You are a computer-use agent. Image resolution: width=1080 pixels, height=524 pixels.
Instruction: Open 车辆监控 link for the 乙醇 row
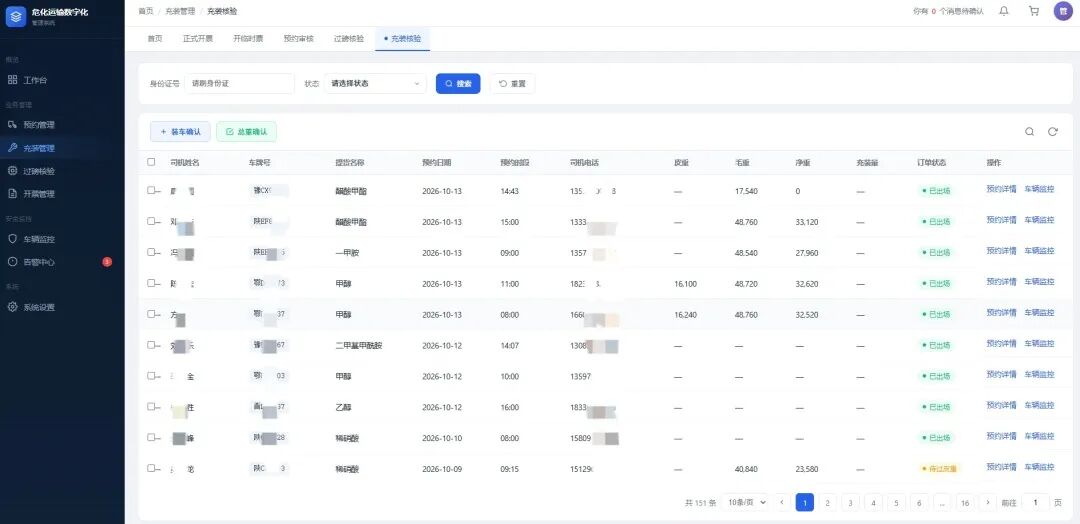pos(1039,405)
